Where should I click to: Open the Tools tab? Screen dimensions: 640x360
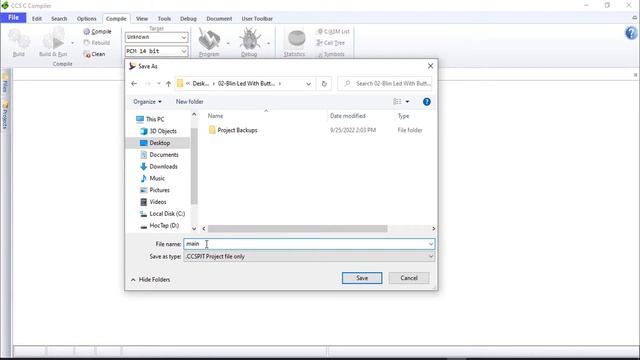164,19
